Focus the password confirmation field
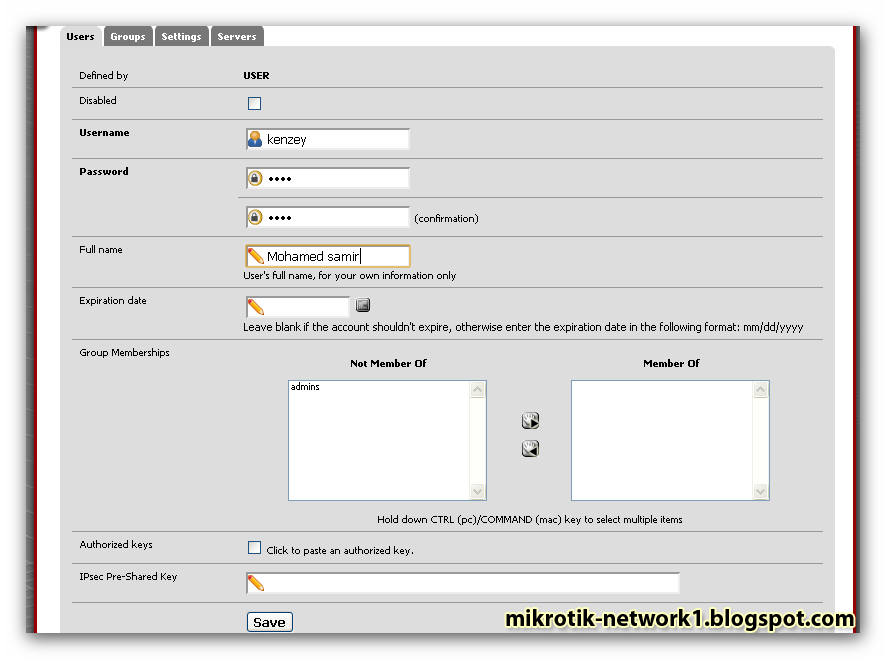The width and height of the screenshot is (886, 659). pos(328,217)
